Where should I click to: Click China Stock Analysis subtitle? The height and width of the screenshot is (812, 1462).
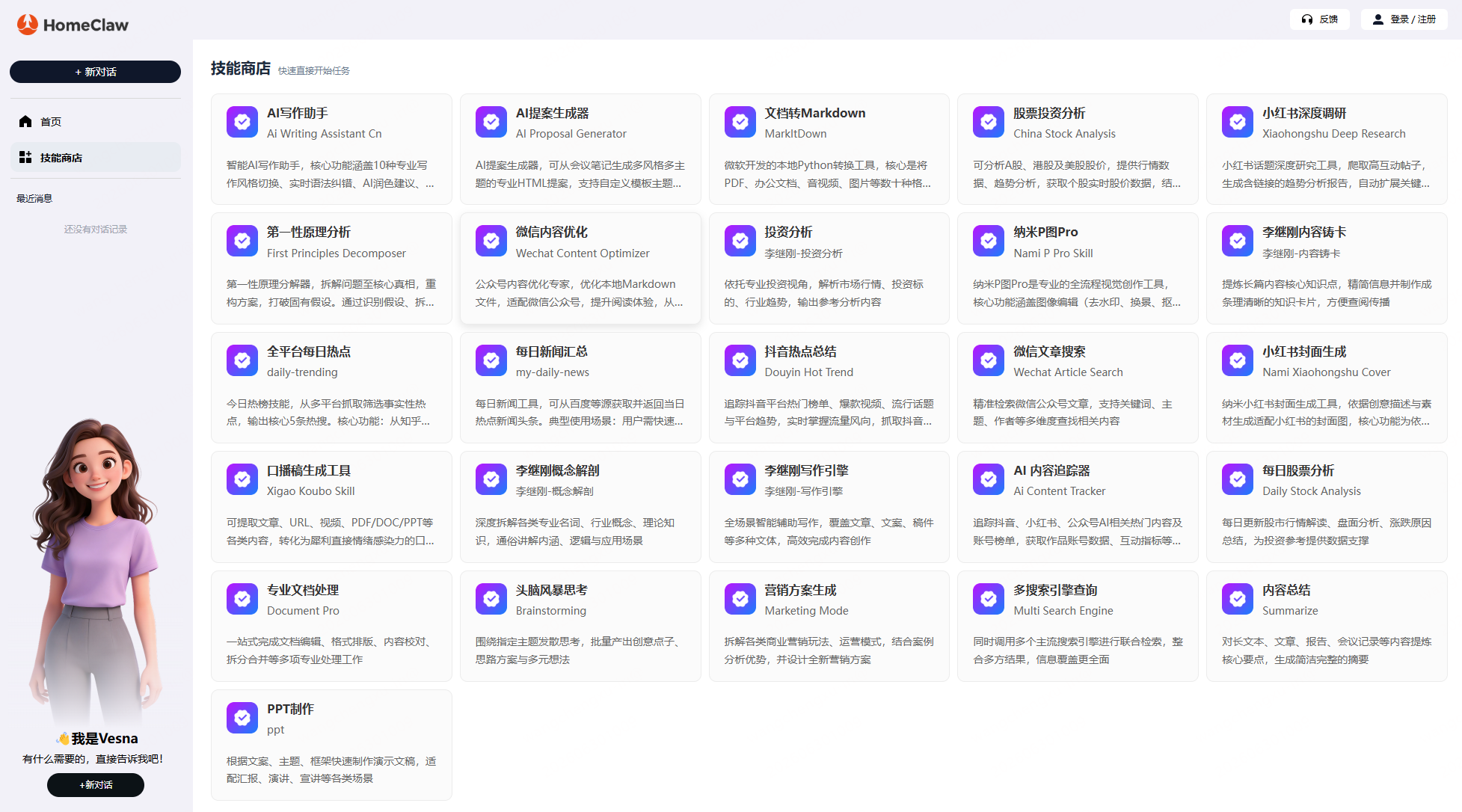point(1064,134)
